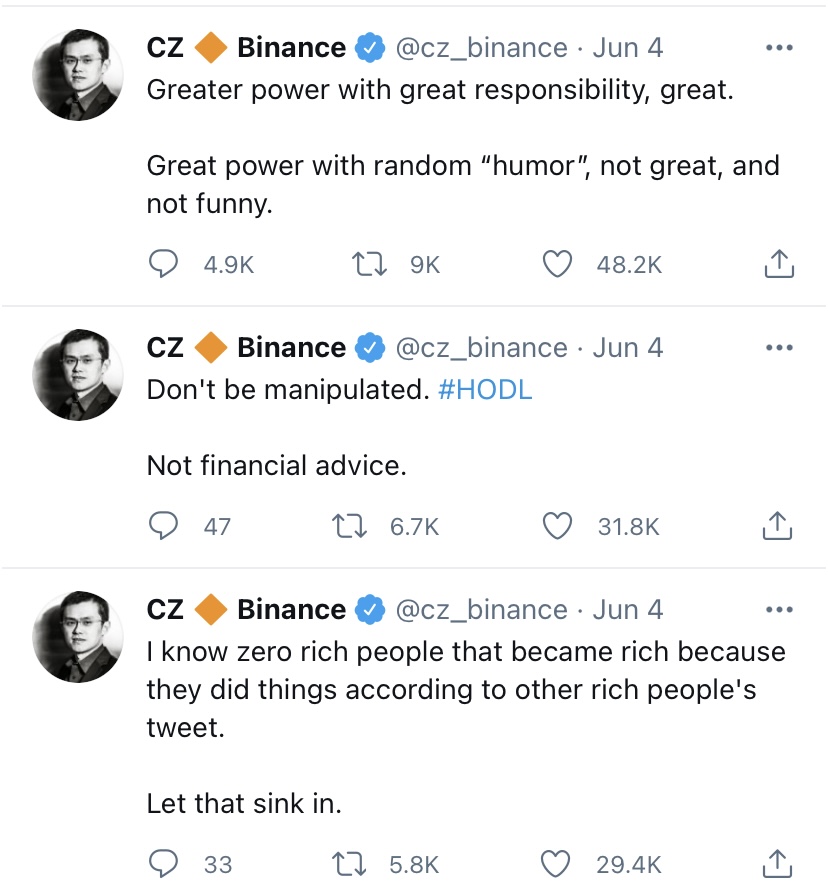Open more options on 'Greater power' tweet
Image resolution: width=828 pixels, height=893 pixels.
[x=778, y=48]
